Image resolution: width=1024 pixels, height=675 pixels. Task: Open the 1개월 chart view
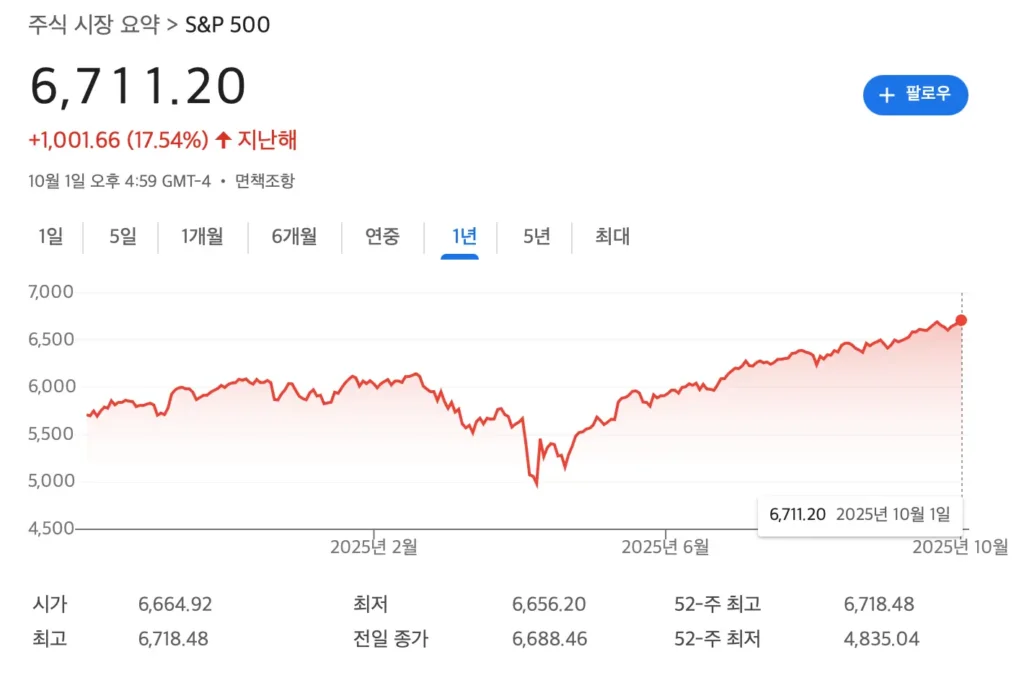pos(203,237)
